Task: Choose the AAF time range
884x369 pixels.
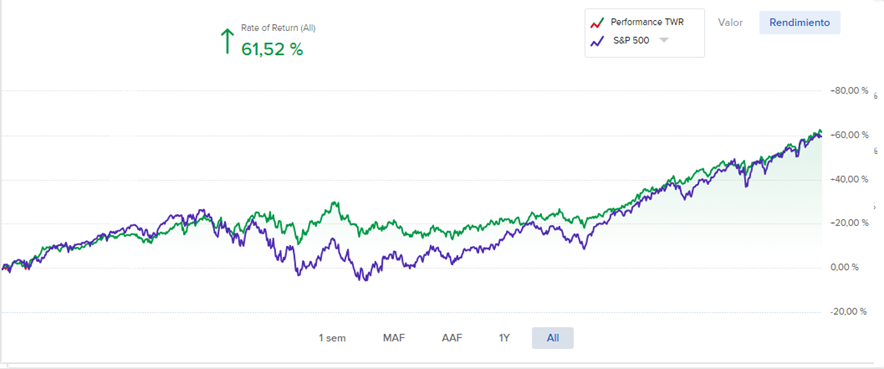Action: 452,338
